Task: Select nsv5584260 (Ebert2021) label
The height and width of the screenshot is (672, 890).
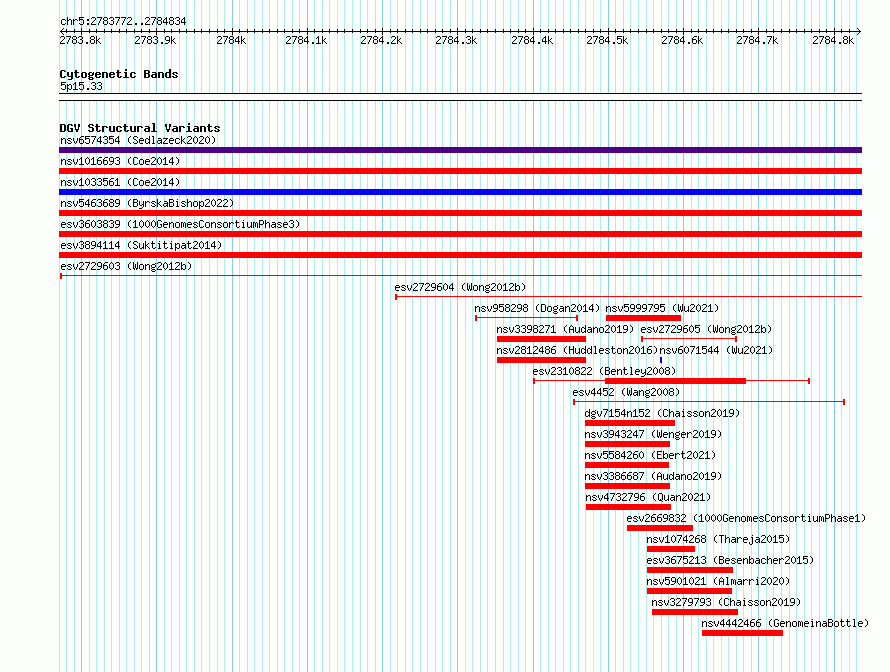Action: pyautogui.click(x=650, y=455)
